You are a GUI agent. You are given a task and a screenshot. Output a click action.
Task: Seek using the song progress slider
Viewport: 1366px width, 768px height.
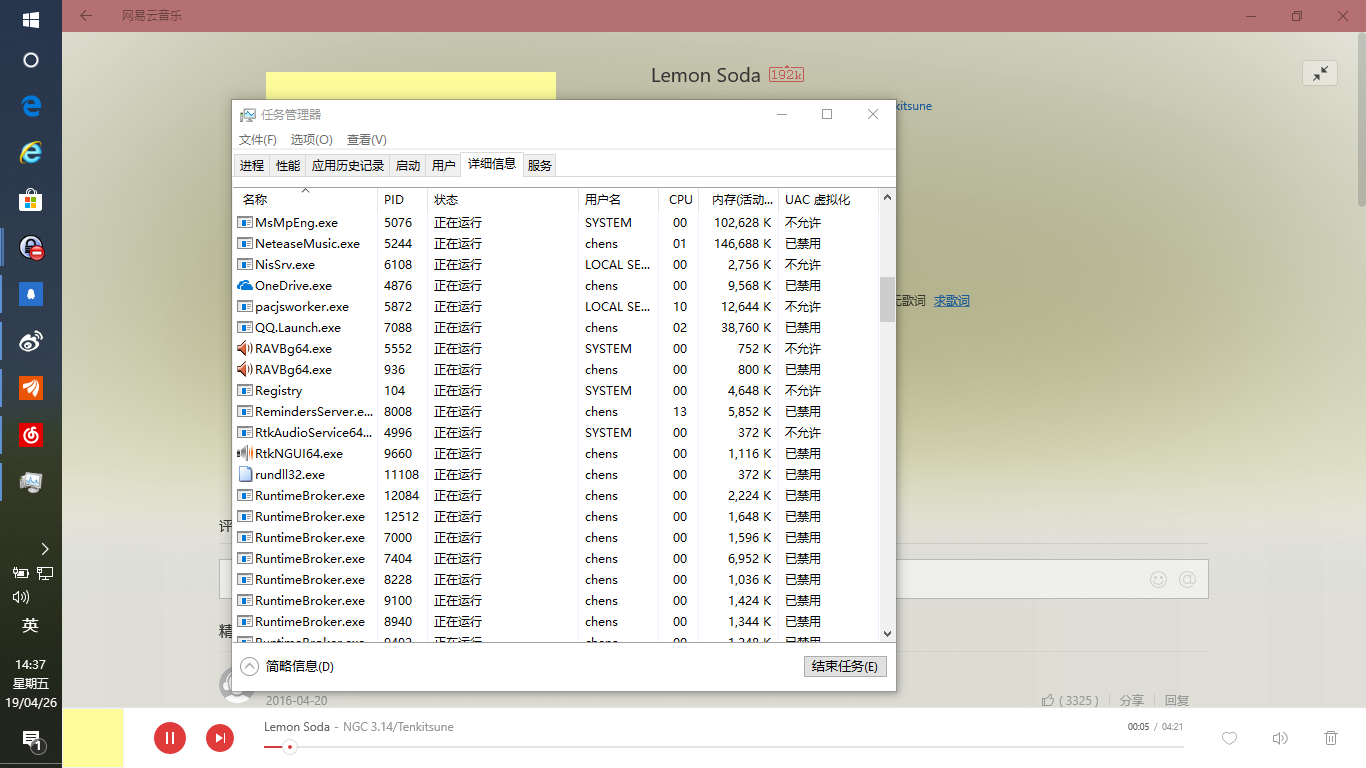point(724,747)
